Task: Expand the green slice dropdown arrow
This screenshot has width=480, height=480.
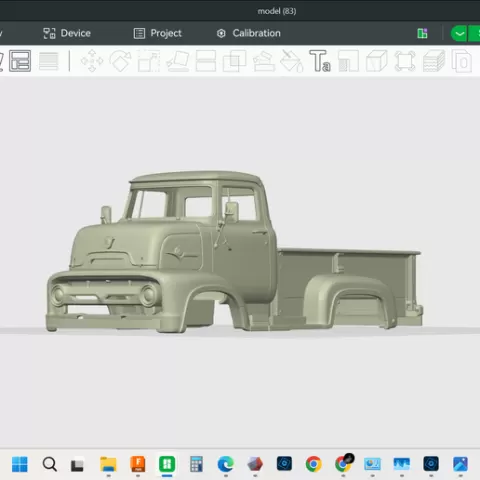Action: tap(459, 33)
